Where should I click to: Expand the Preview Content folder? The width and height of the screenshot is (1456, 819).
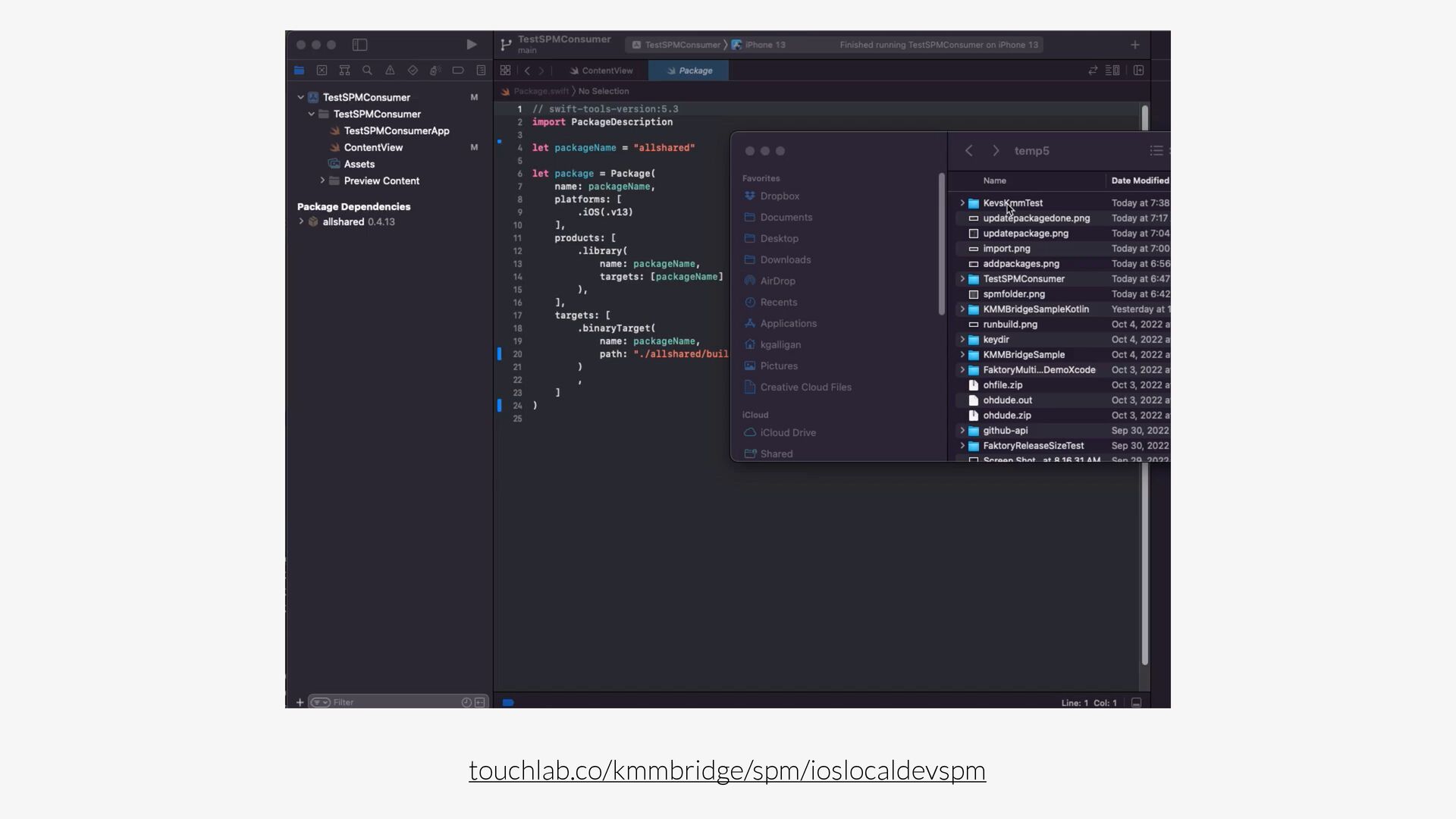point(322,180)
